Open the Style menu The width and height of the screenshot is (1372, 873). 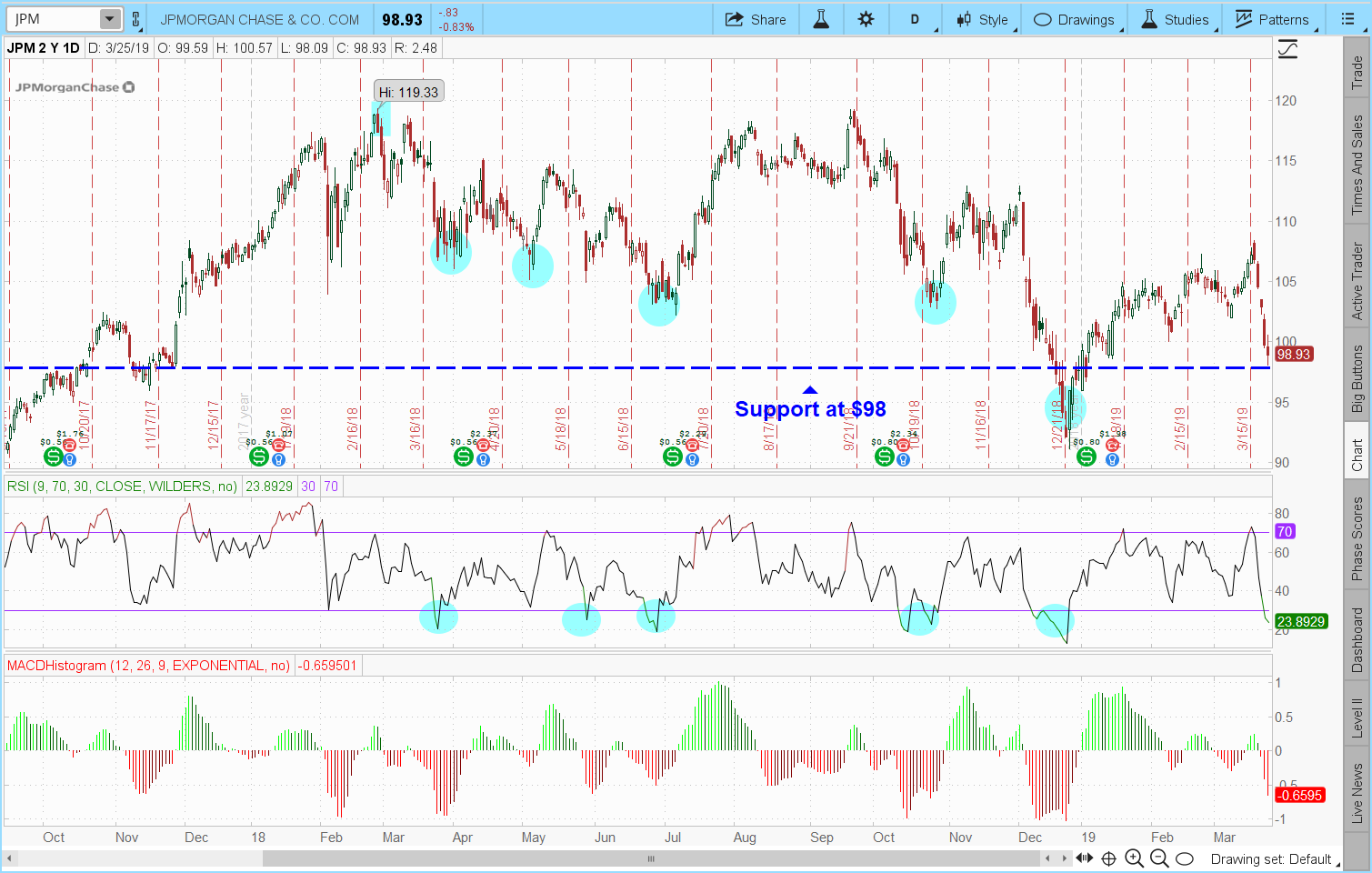point(982,19)
